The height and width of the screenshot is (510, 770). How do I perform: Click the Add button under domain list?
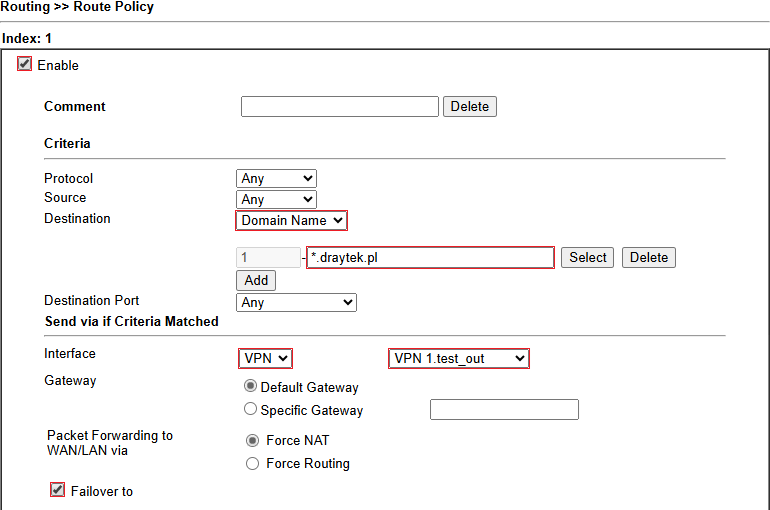(256, 280)
